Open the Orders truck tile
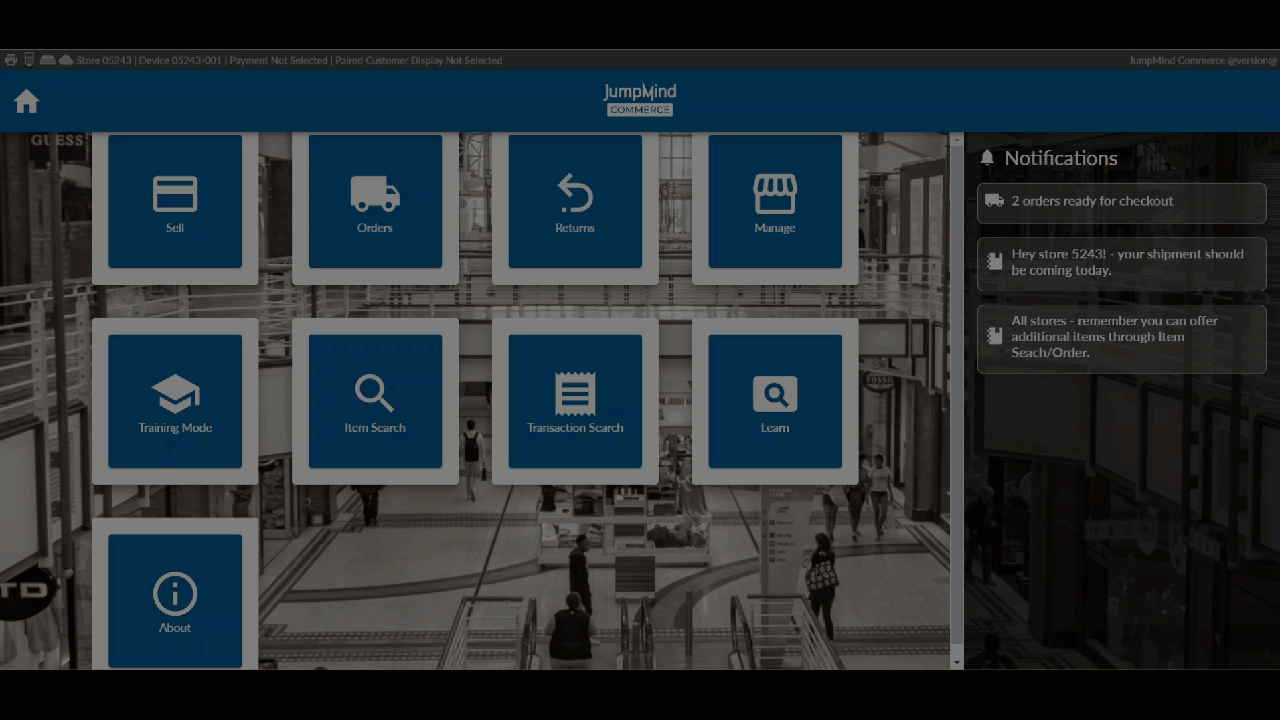 pyautogui.click(x=375, y=202)
